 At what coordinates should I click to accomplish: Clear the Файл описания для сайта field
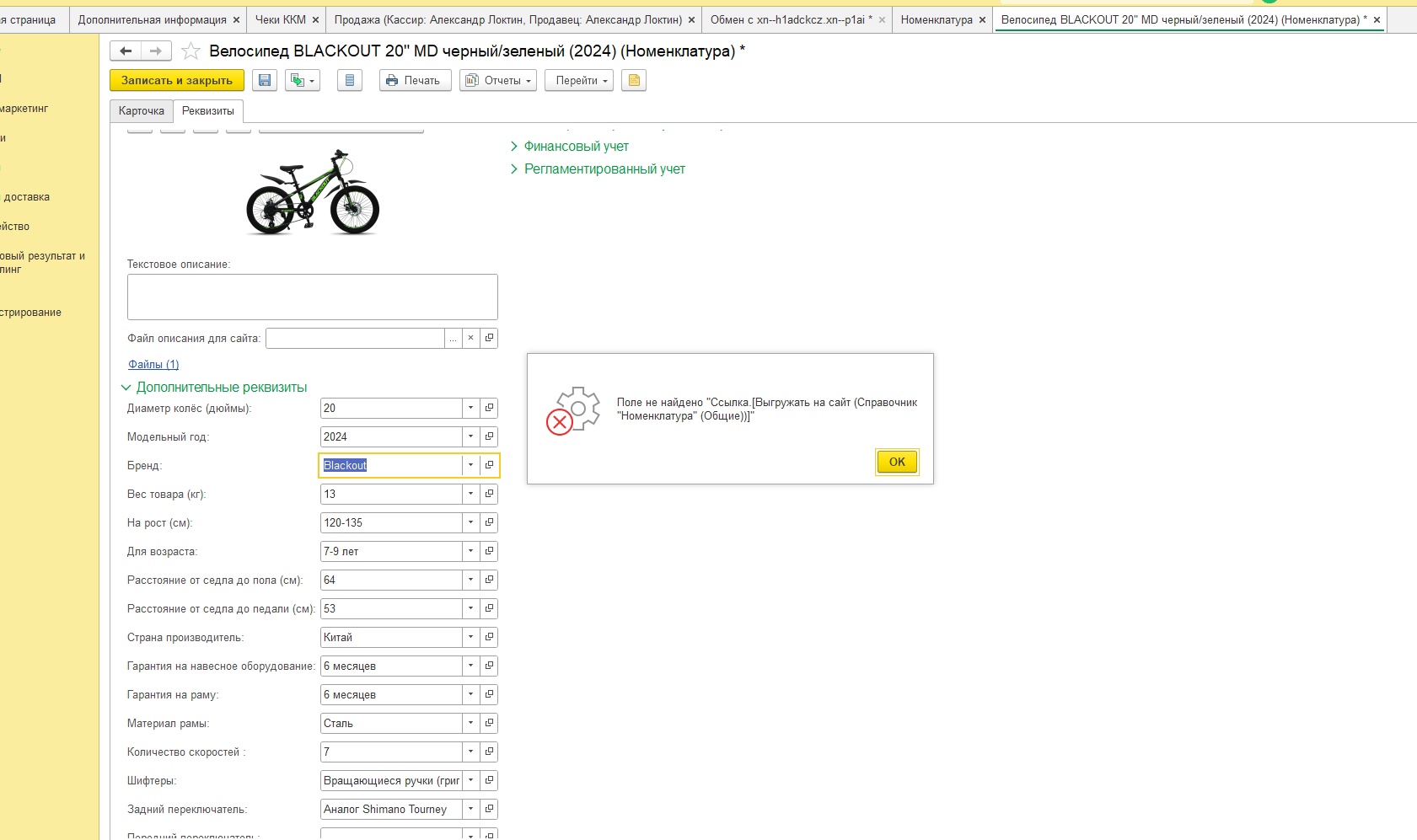(x=470, y=338)
